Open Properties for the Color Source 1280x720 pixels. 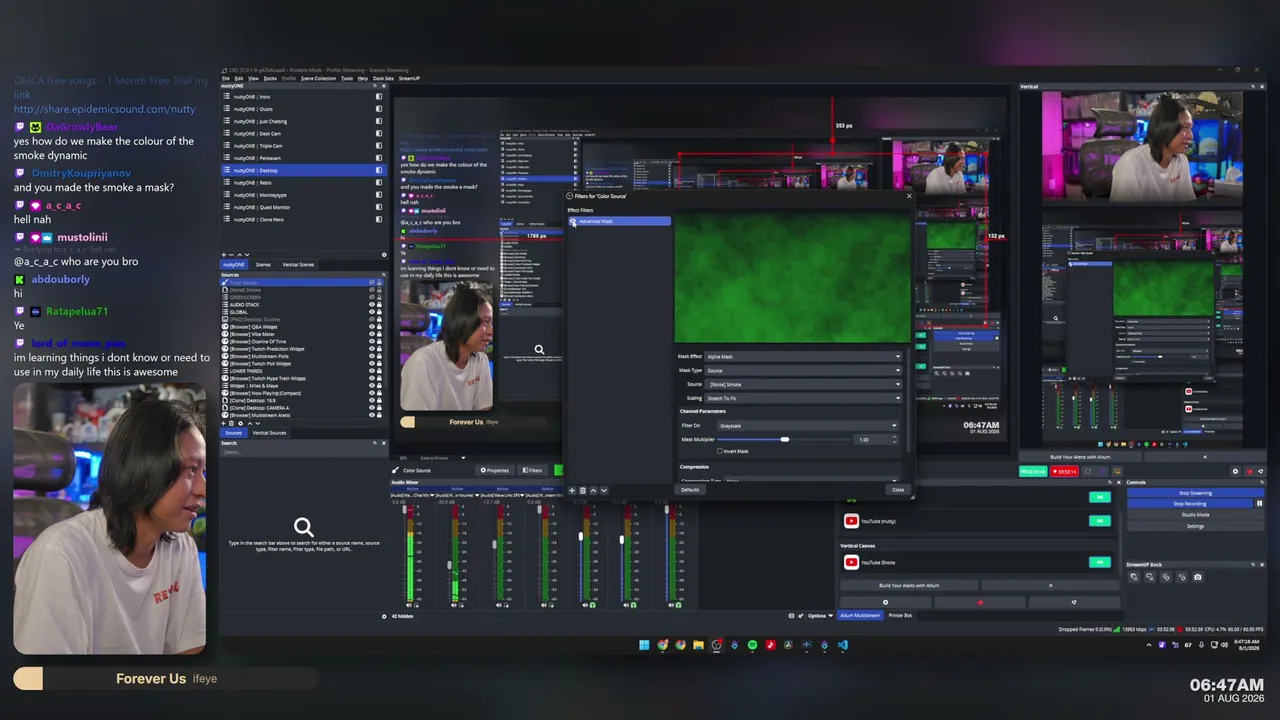pos(494,470)
